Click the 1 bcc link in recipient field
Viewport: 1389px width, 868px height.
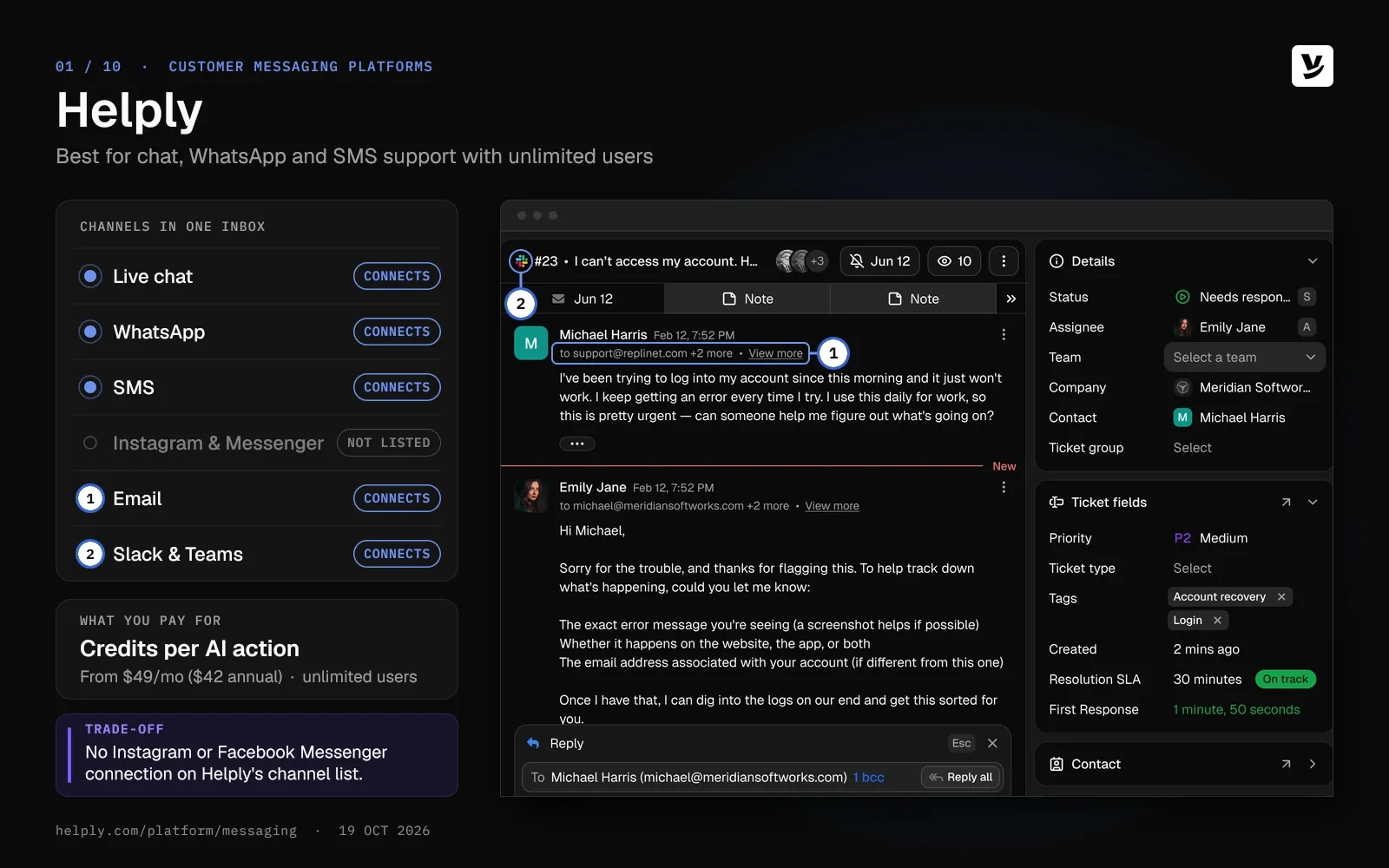pos(868,777)
